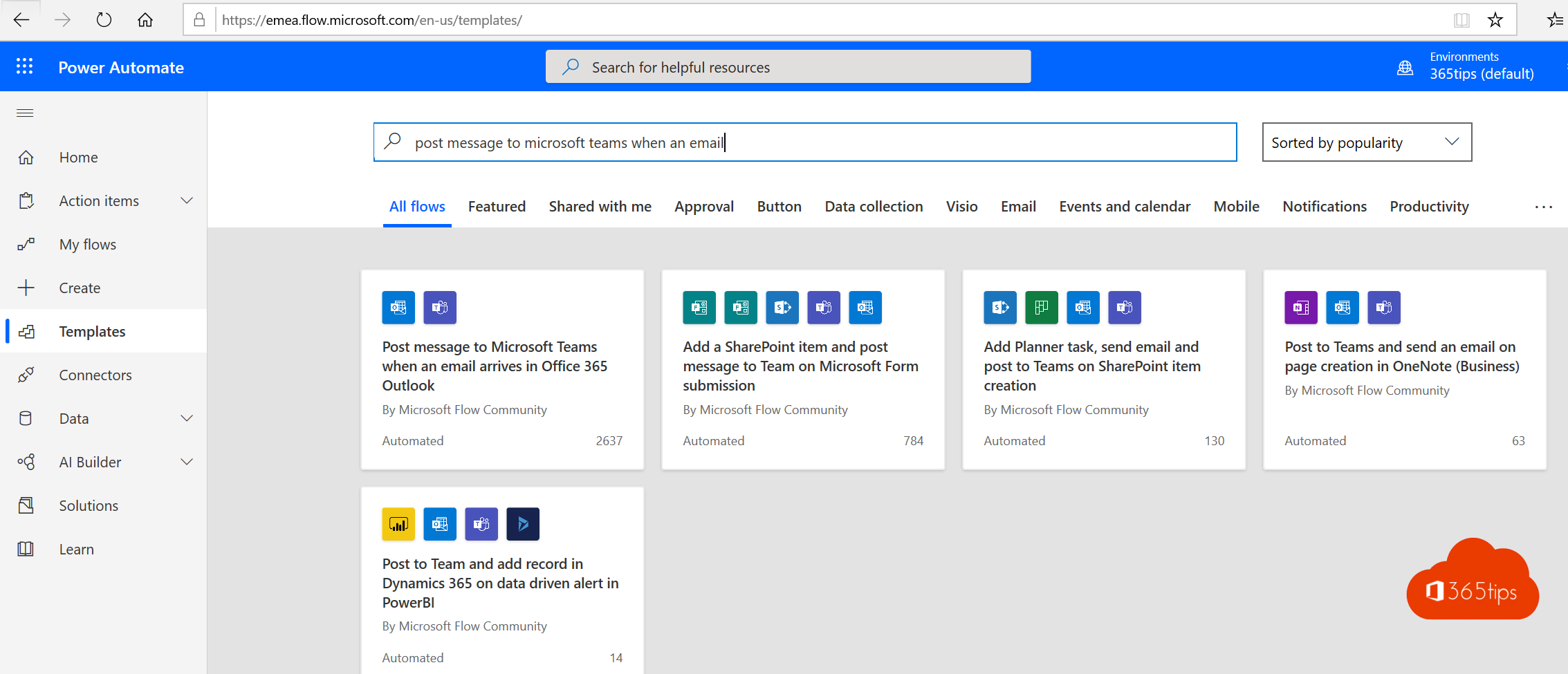Click the Environments globe icon

coord(1405,67)
